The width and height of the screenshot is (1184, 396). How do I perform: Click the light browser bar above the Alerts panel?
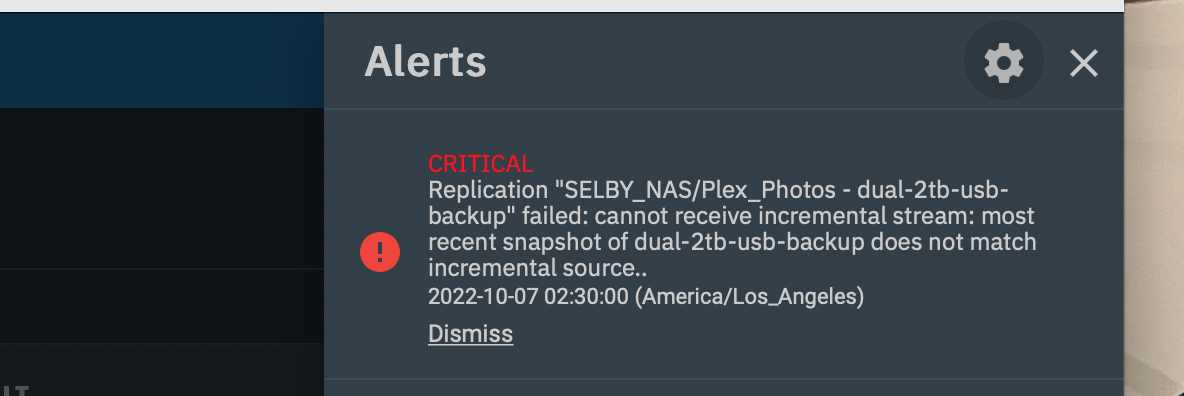coord(562,6)
